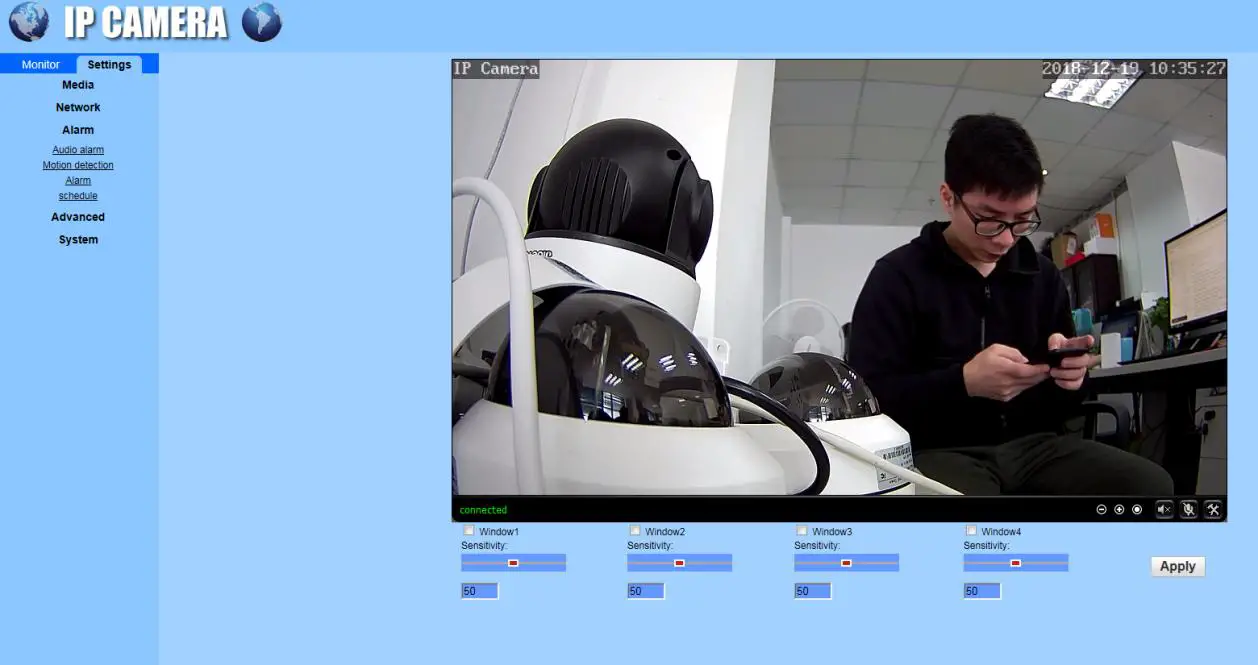
Task: Open the tools settings icon on video bar
Action: [x=1212, y=509]
